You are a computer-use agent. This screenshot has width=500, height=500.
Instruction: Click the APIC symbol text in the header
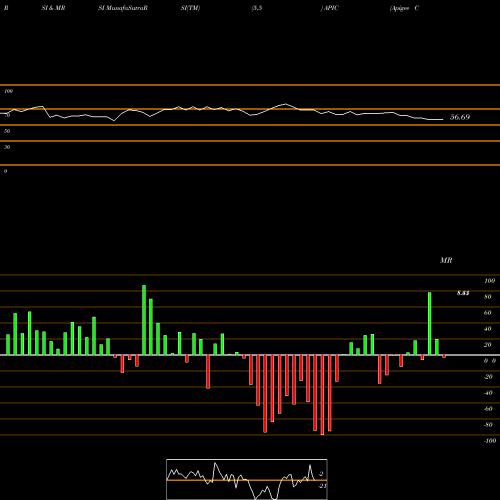pyautogui.click(x=331, y=8)
